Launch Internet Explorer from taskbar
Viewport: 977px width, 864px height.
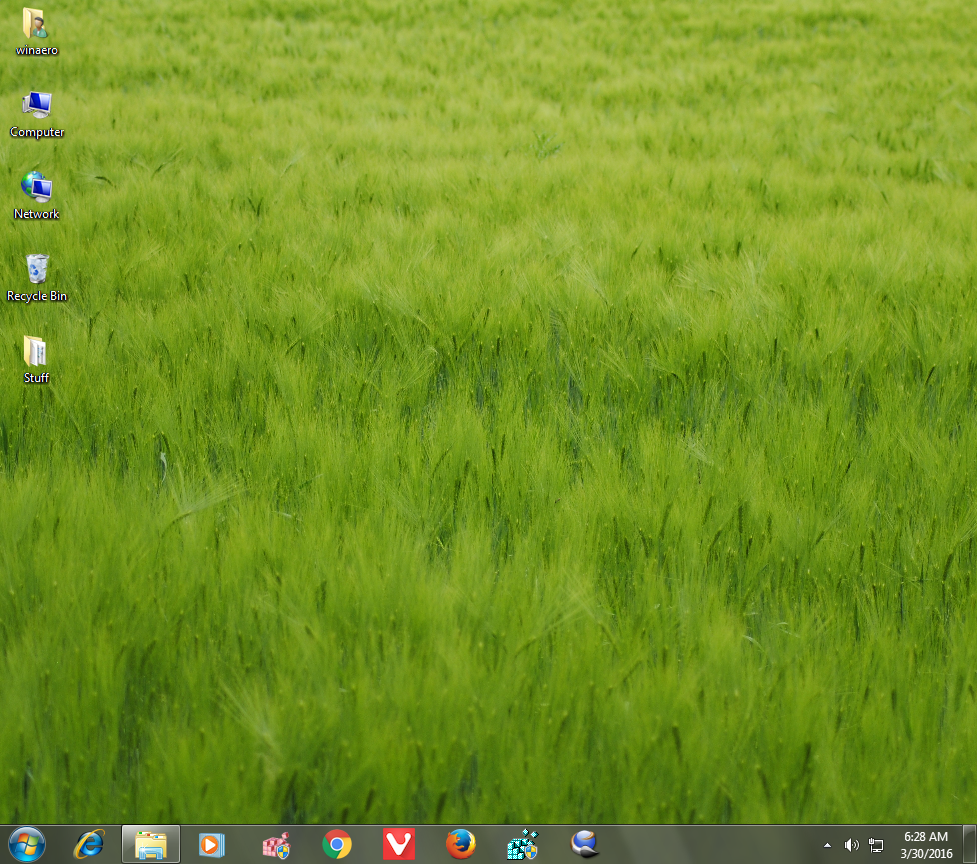(x=89, y=845)
